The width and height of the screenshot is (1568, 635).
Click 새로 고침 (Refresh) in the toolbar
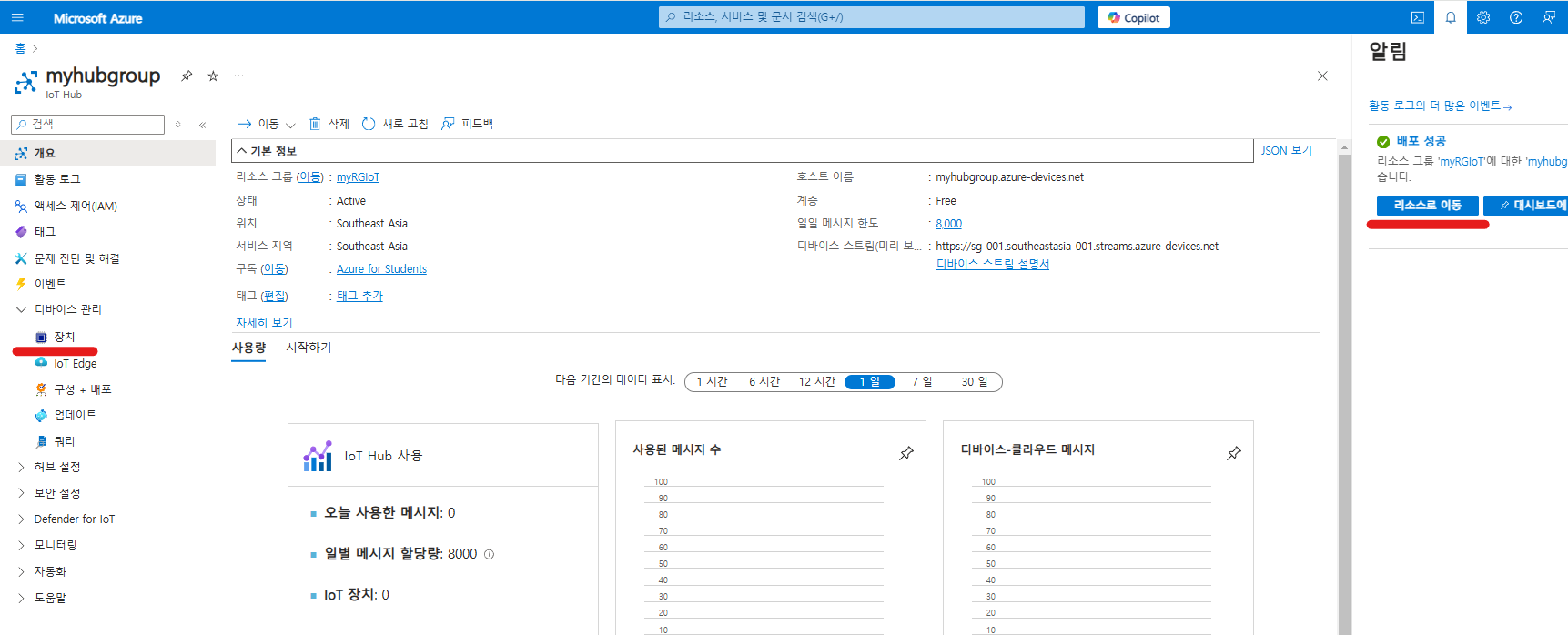point(395,124)
